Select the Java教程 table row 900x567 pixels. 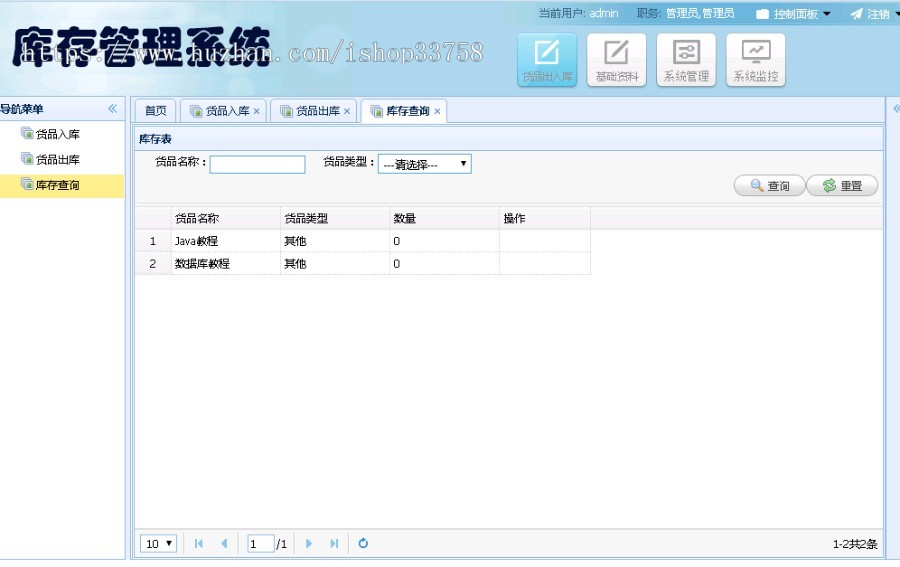(x=363, y=241)
